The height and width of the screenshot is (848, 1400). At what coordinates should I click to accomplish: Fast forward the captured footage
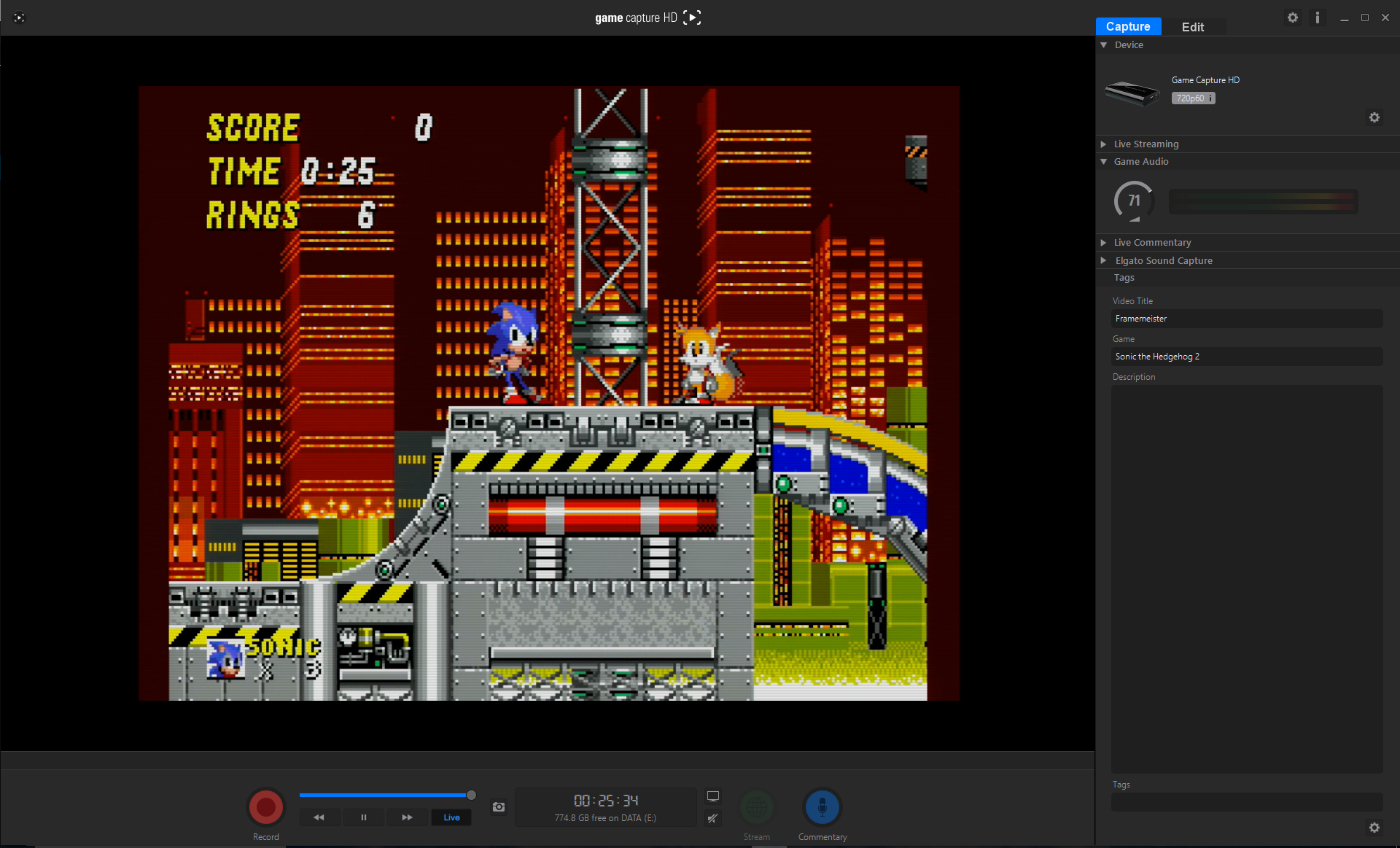pos(407,817)
